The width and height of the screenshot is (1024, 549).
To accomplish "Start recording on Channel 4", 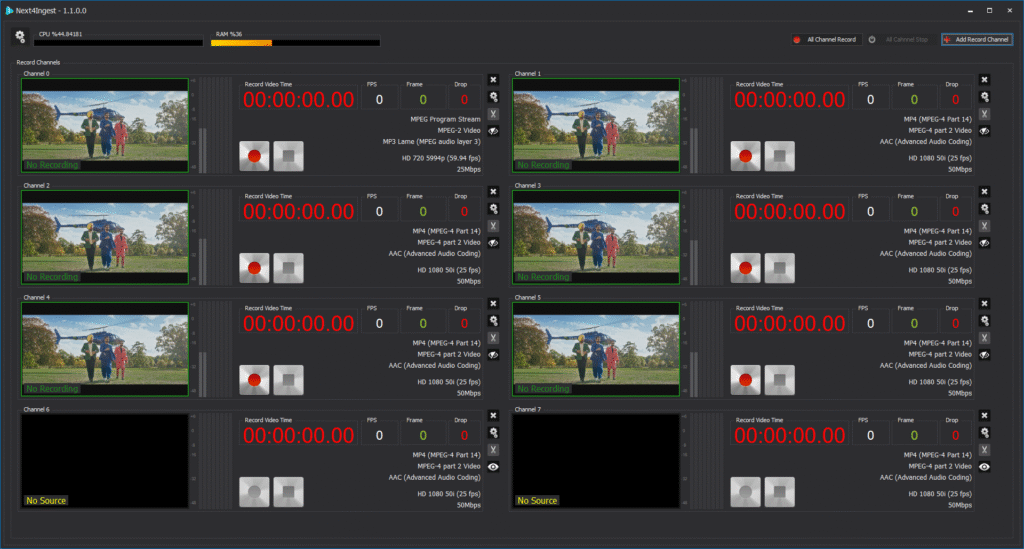I will pos(255,380).
